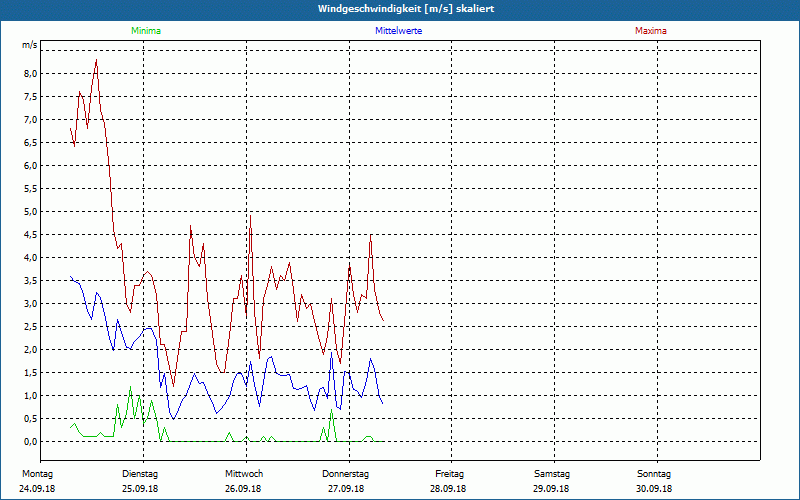Click the 5,5 y-axis value
Screen dimensions: 800x500
[x=31, y=188]
